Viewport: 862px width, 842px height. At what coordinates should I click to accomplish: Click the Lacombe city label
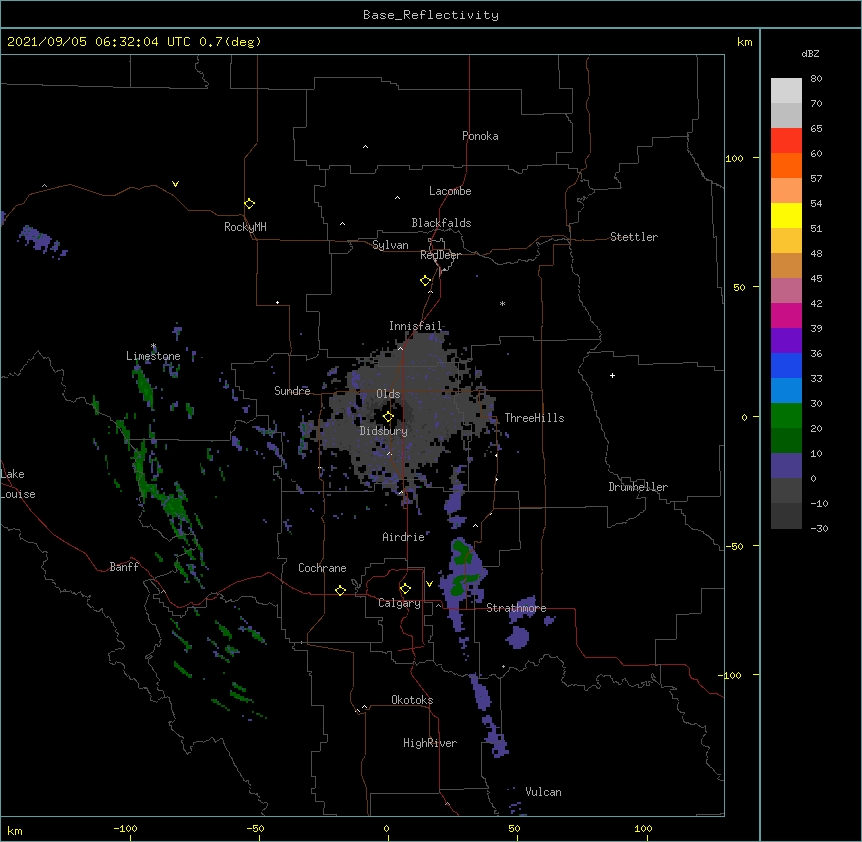[x=450, y=191]
